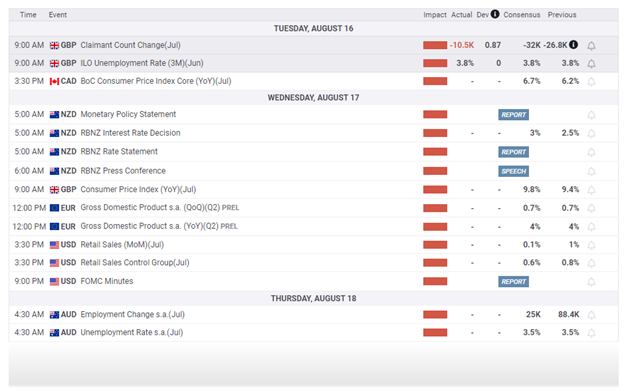The image size is (624, 391).
Task: Click previous value 2.5% for RBNZ rate
Action: coord(570,133)
